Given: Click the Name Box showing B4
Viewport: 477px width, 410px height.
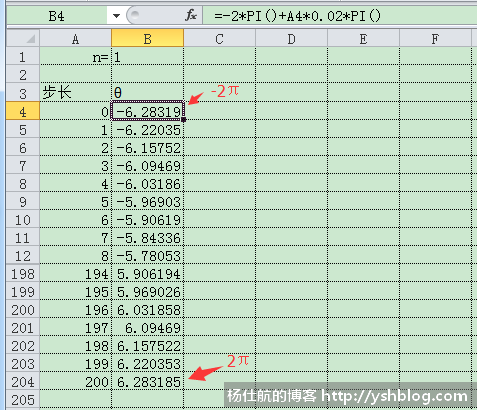Looking at the screenshot, I should (x=57, y=16).
